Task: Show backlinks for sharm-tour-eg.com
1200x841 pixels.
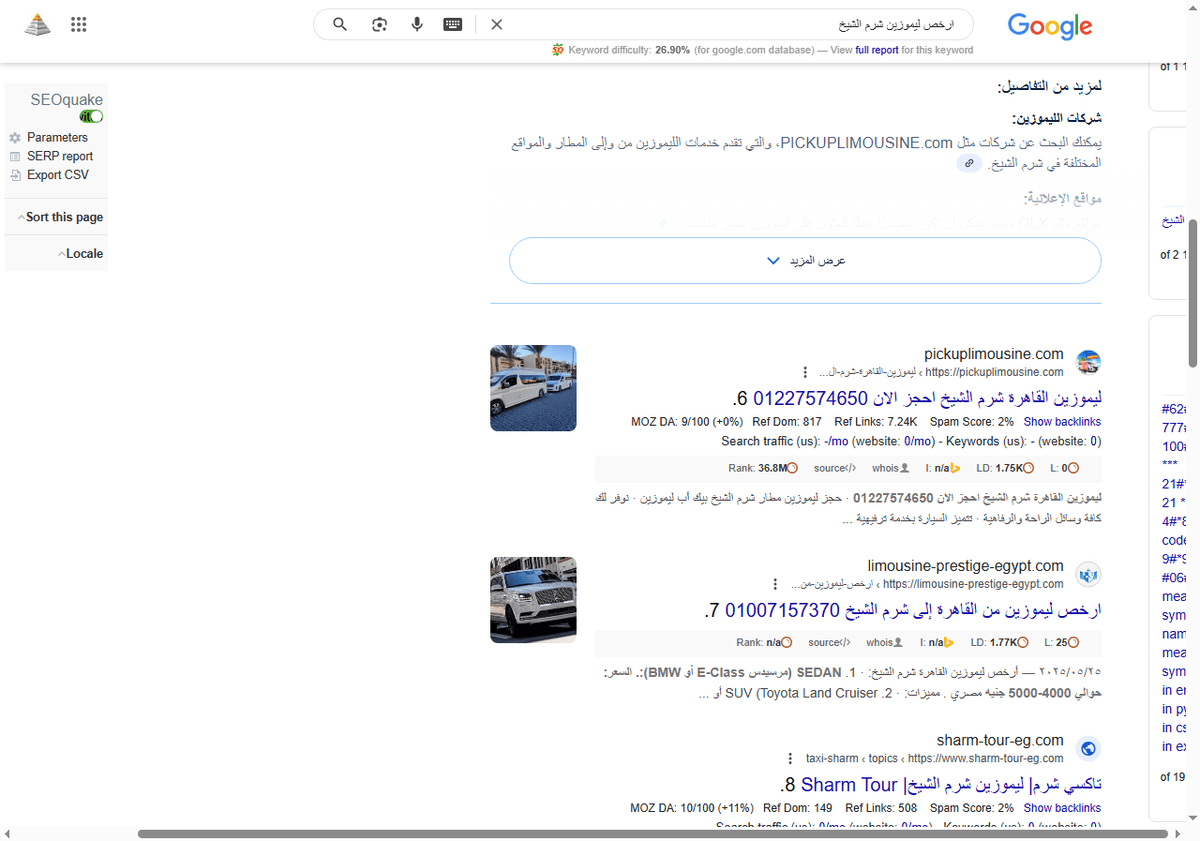Action: point(1062,807)
